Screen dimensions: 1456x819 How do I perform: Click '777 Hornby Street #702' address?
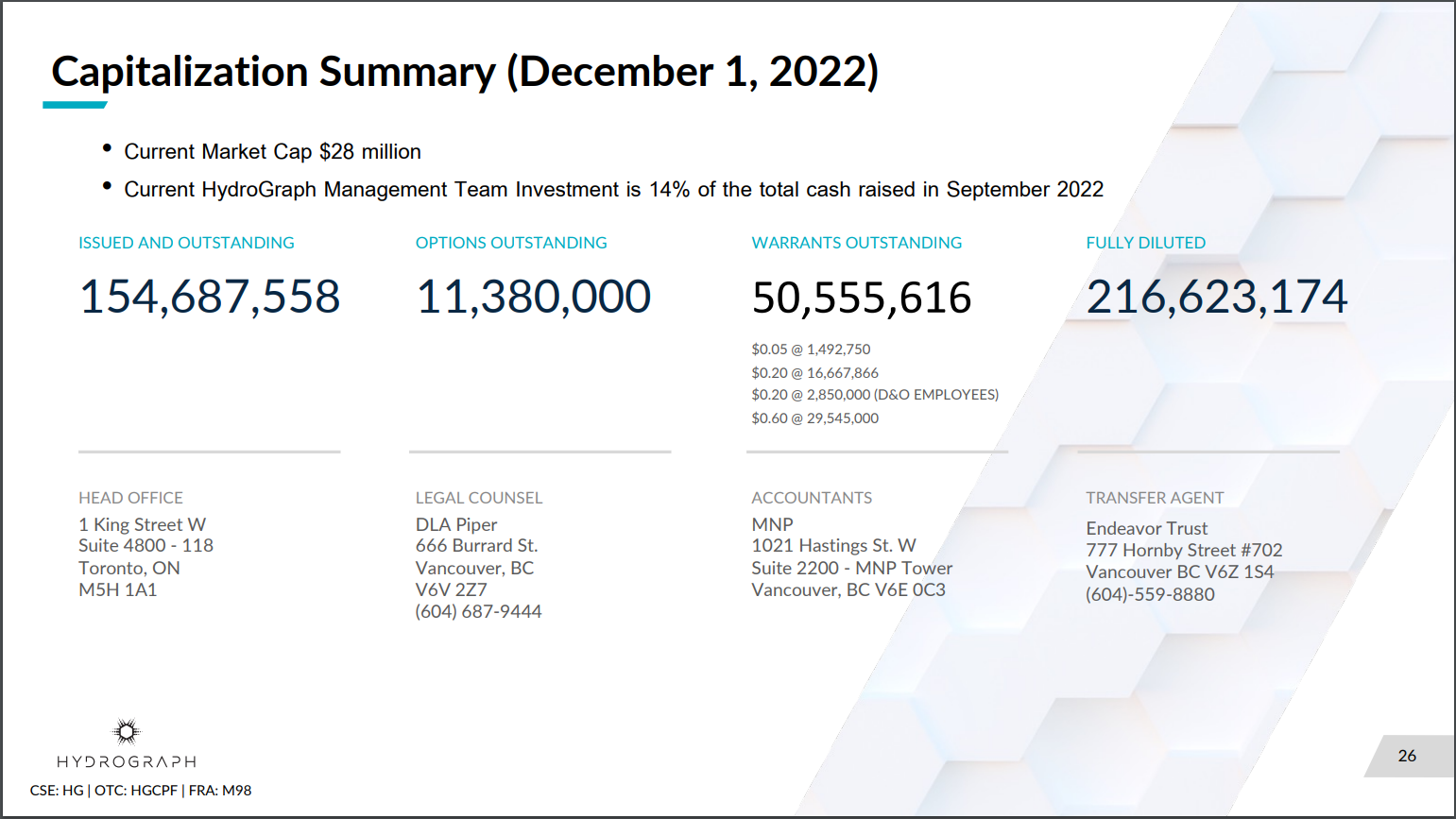pyautogui.click(x=1184, y=550)
